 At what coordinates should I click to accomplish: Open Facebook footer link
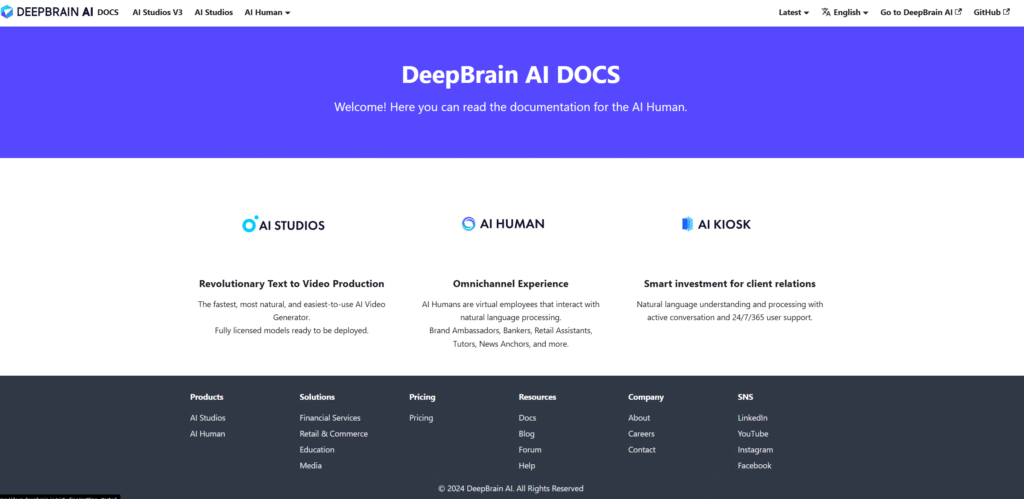coord(754,466)
